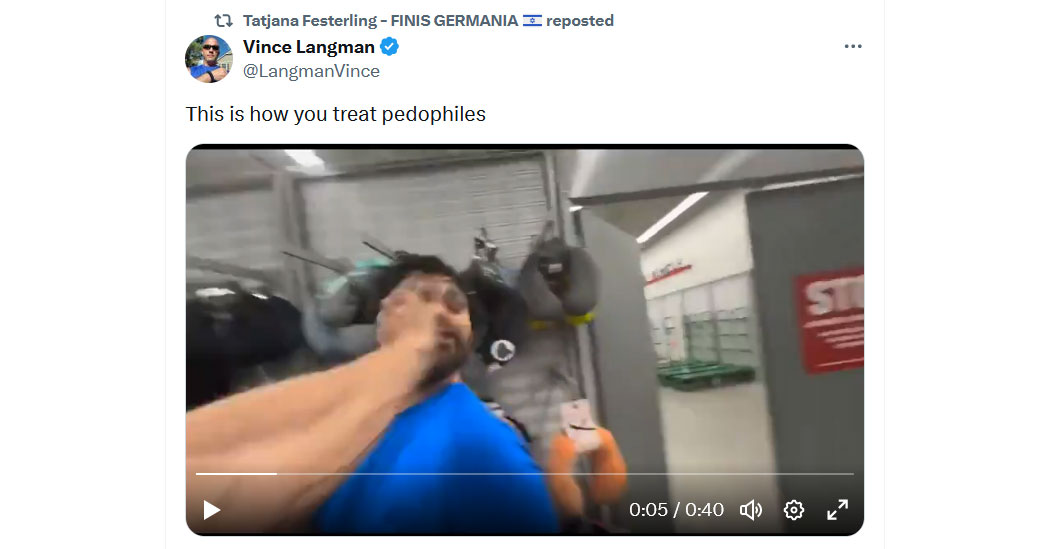Mute the video sound
This screenshot has height=549, width=1050.
coord(751,510)
